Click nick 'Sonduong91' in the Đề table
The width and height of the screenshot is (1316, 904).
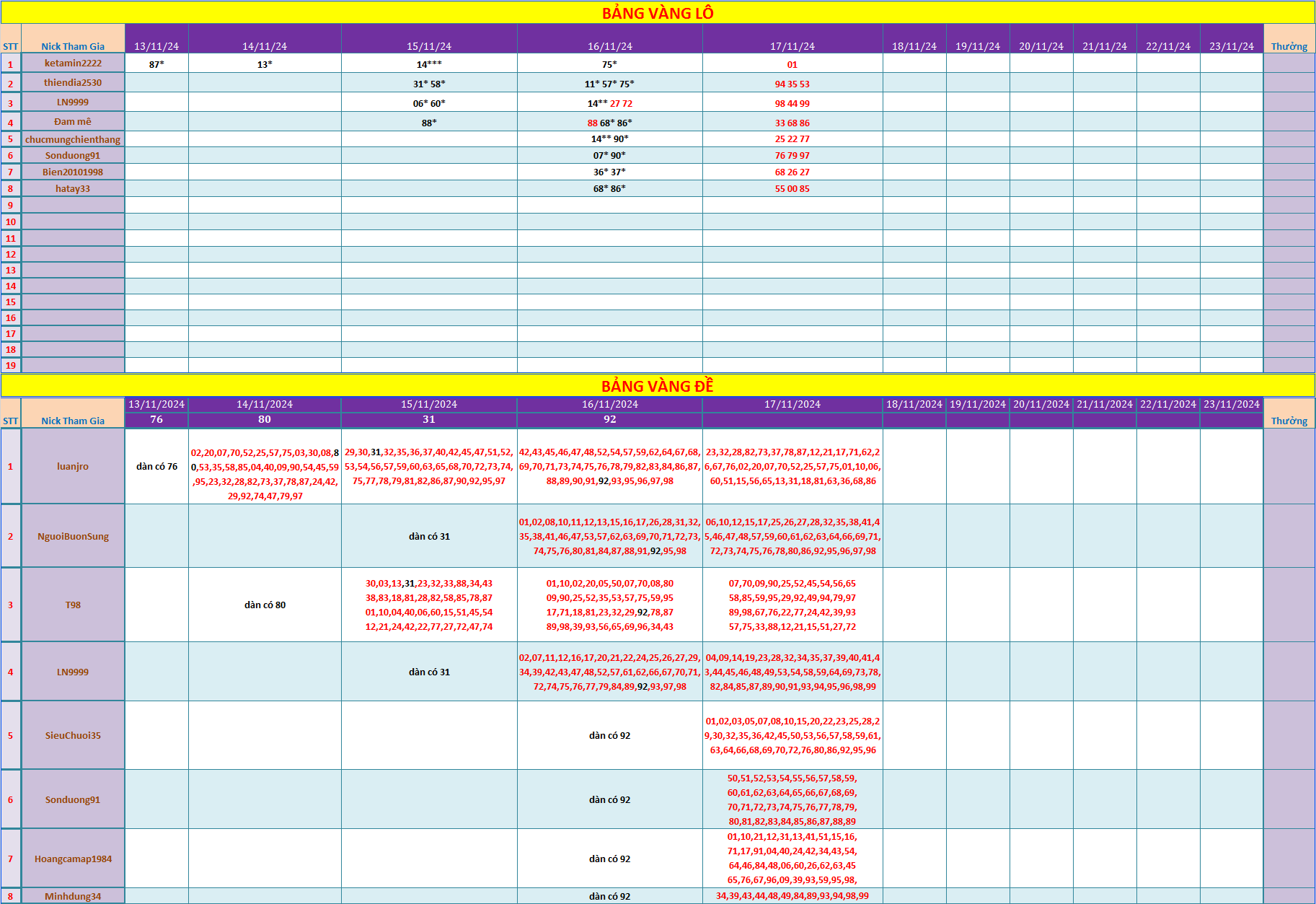pos(73,799)
